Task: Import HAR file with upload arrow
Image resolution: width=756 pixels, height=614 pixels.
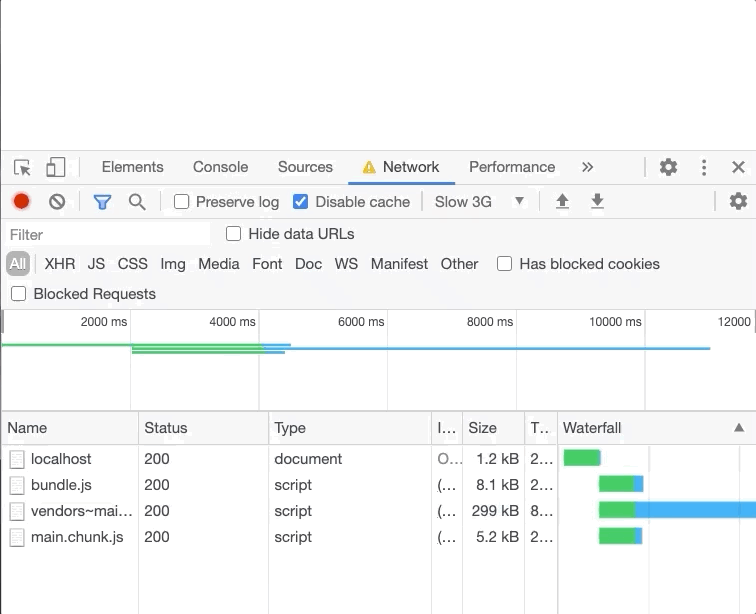Action: (562, 202)
